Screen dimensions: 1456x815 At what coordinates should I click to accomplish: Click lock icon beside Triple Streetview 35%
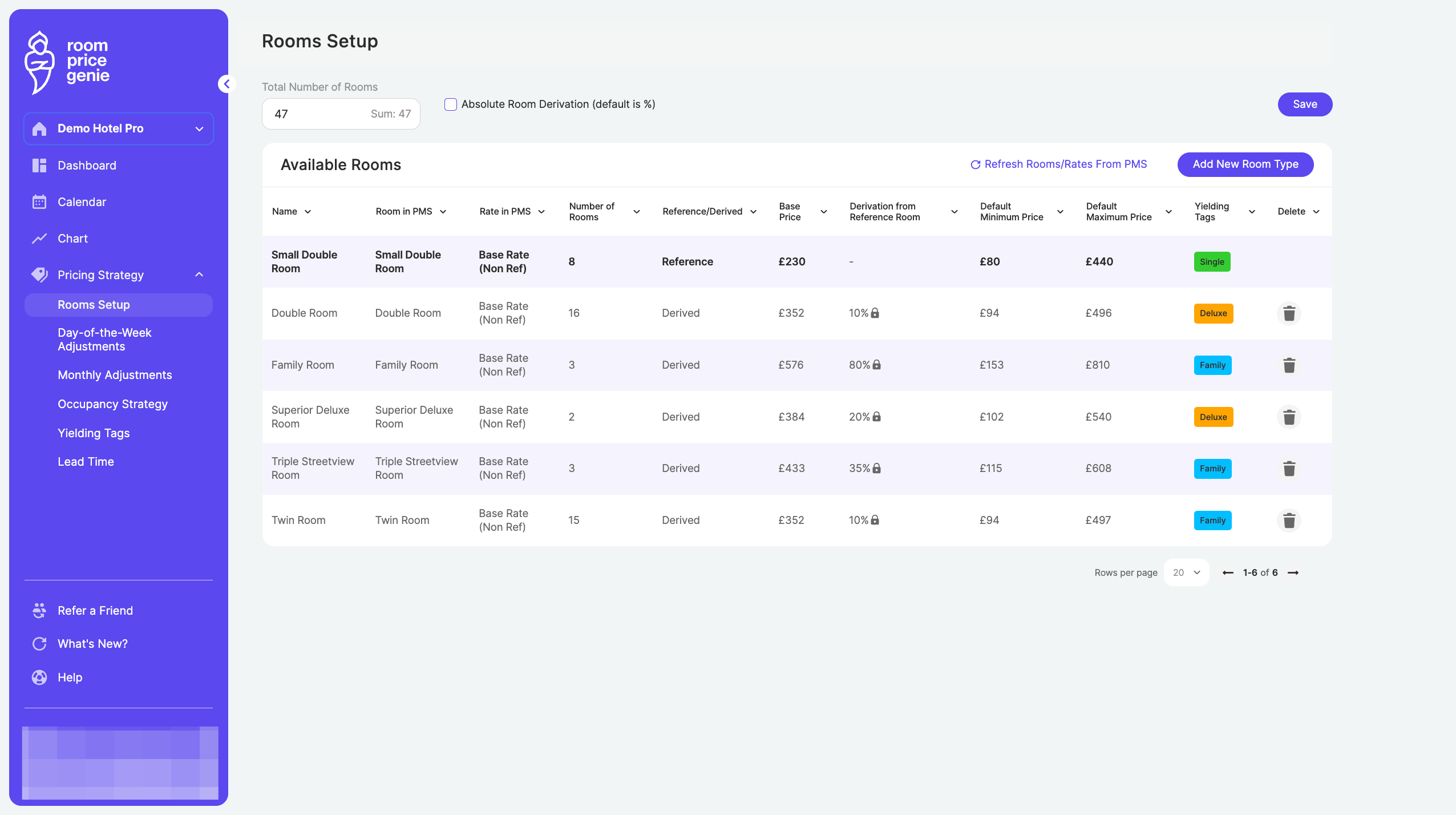[877, 468]
